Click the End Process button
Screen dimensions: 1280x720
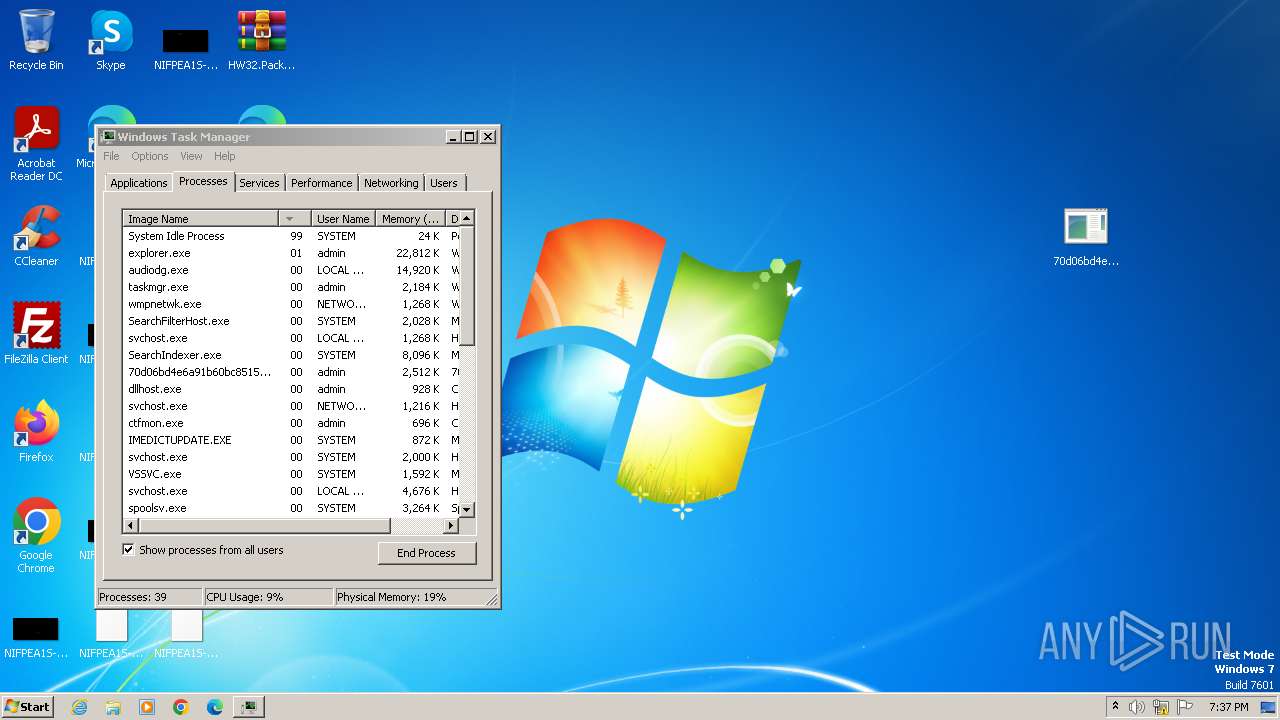pyautogui.click(x=426, y=553)
